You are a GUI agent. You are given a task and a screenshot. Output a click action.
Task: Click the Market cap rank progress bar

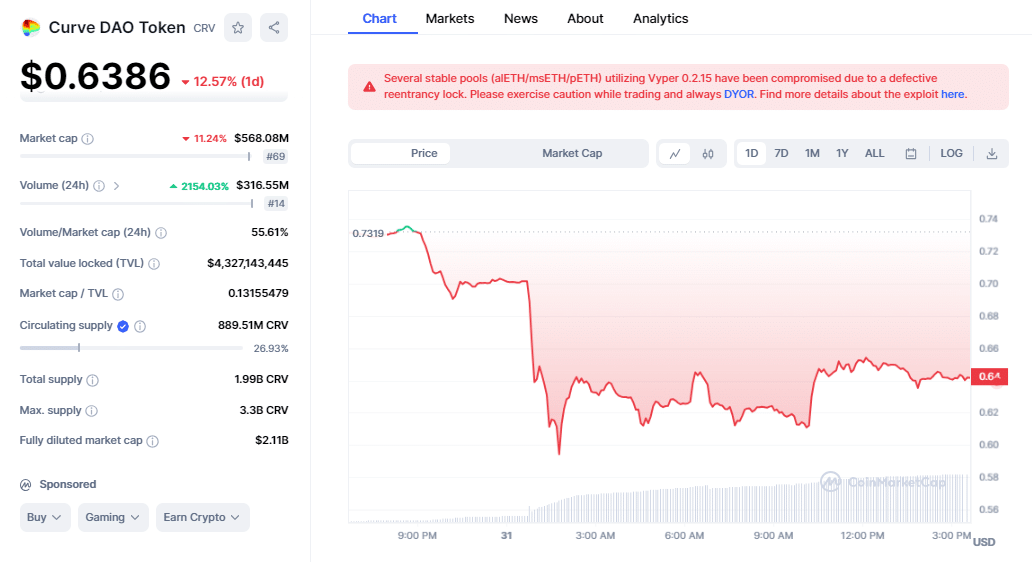pyautogui.click(x=135, y=156)
